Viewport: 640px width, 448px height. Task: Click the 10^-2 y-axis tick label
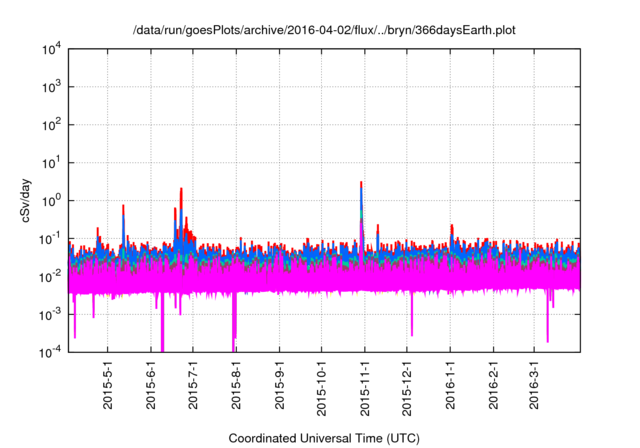(x=51, y=276)
